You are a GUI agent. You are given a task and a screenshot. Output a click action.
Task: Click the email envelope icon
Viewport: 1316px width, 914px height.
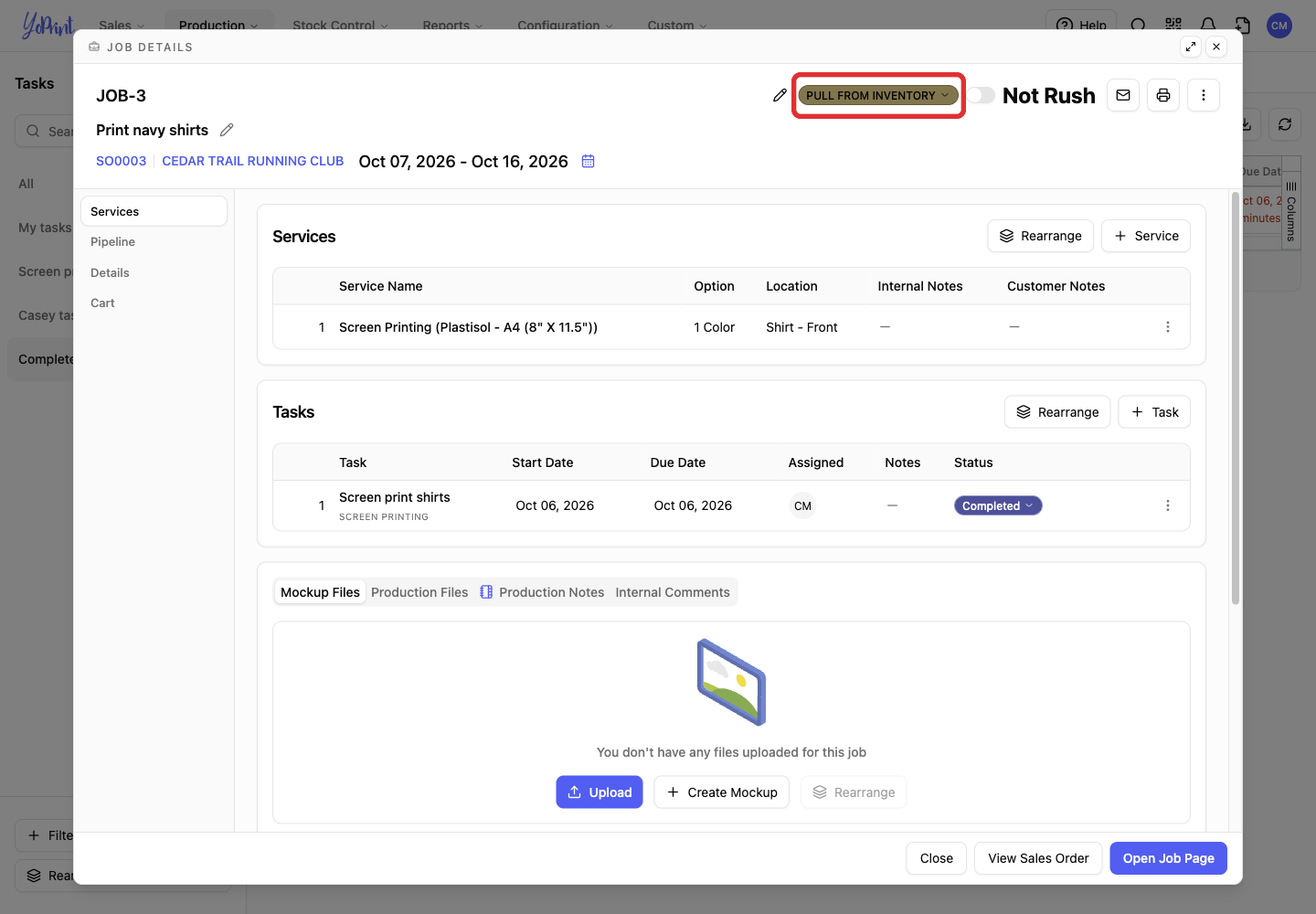tap(1123, 95)
